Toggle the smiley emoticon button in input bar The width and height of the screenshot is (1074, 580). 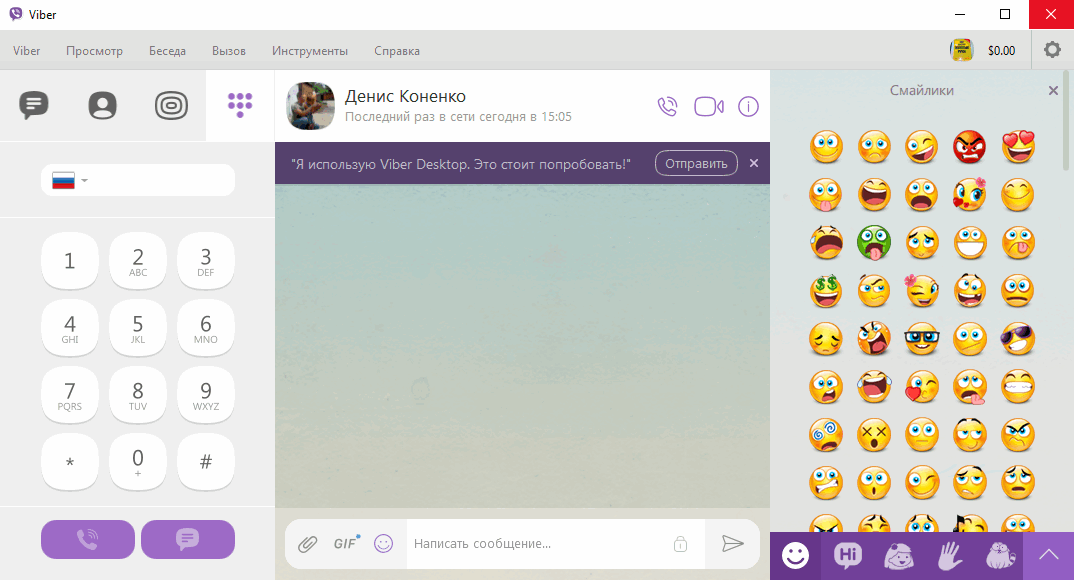(384, 544)
